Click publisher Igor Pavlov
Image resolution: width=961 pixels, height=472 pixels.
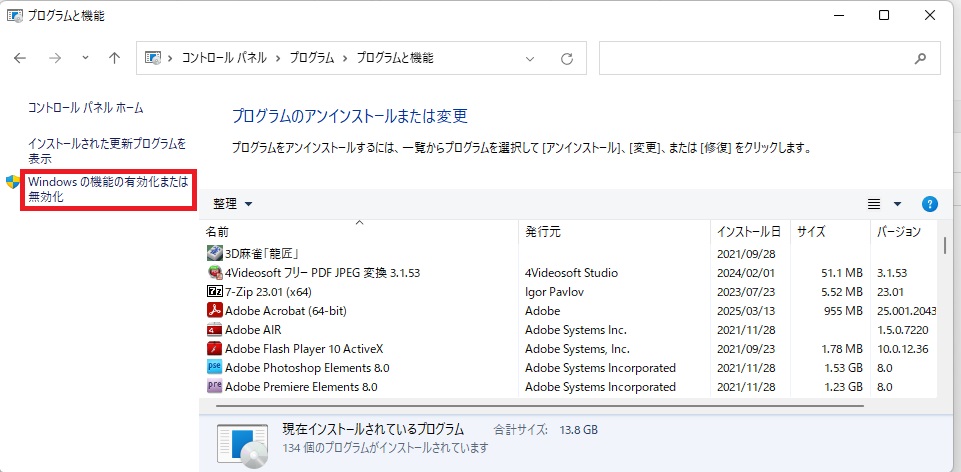[x=554, y=292]
